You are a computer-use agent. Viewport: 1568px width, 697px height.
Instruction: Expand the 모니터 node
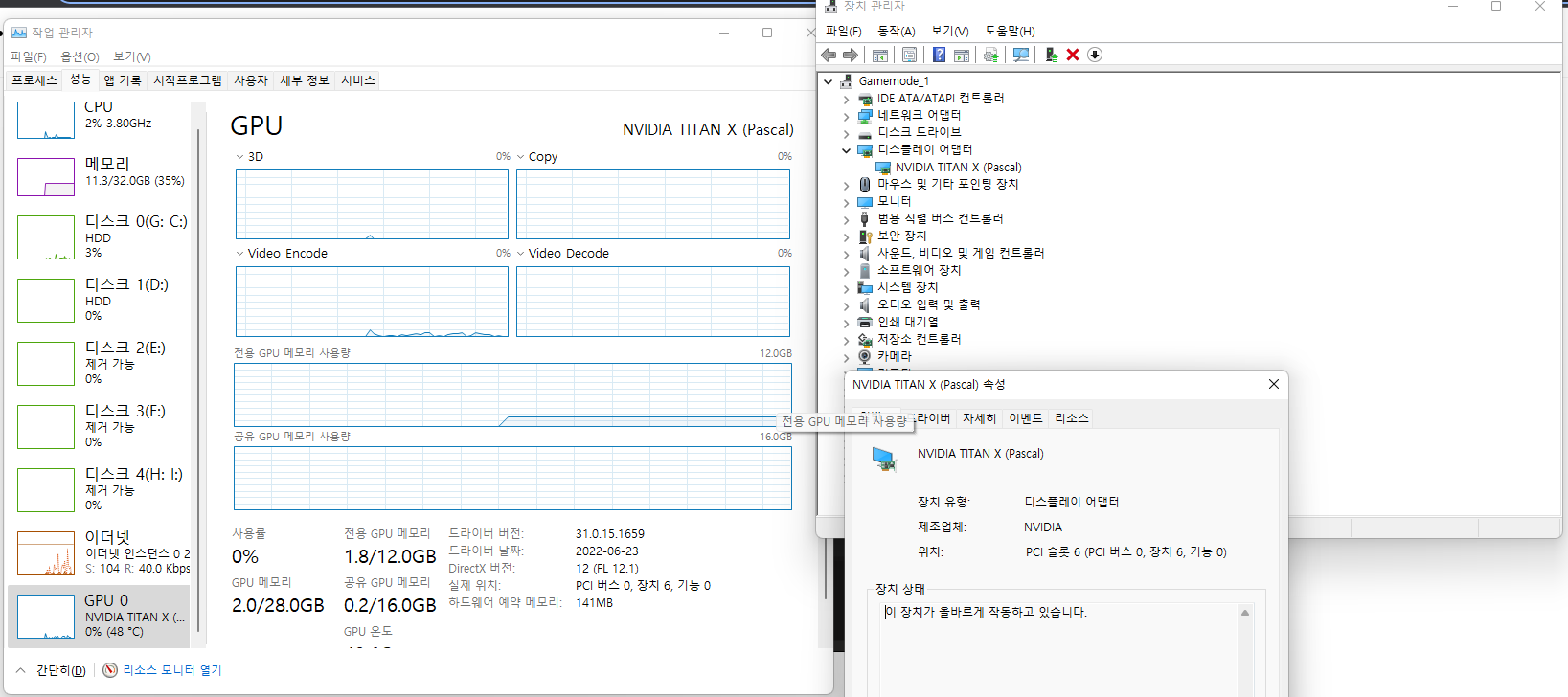pyautogui.click(x=846, y=202)
